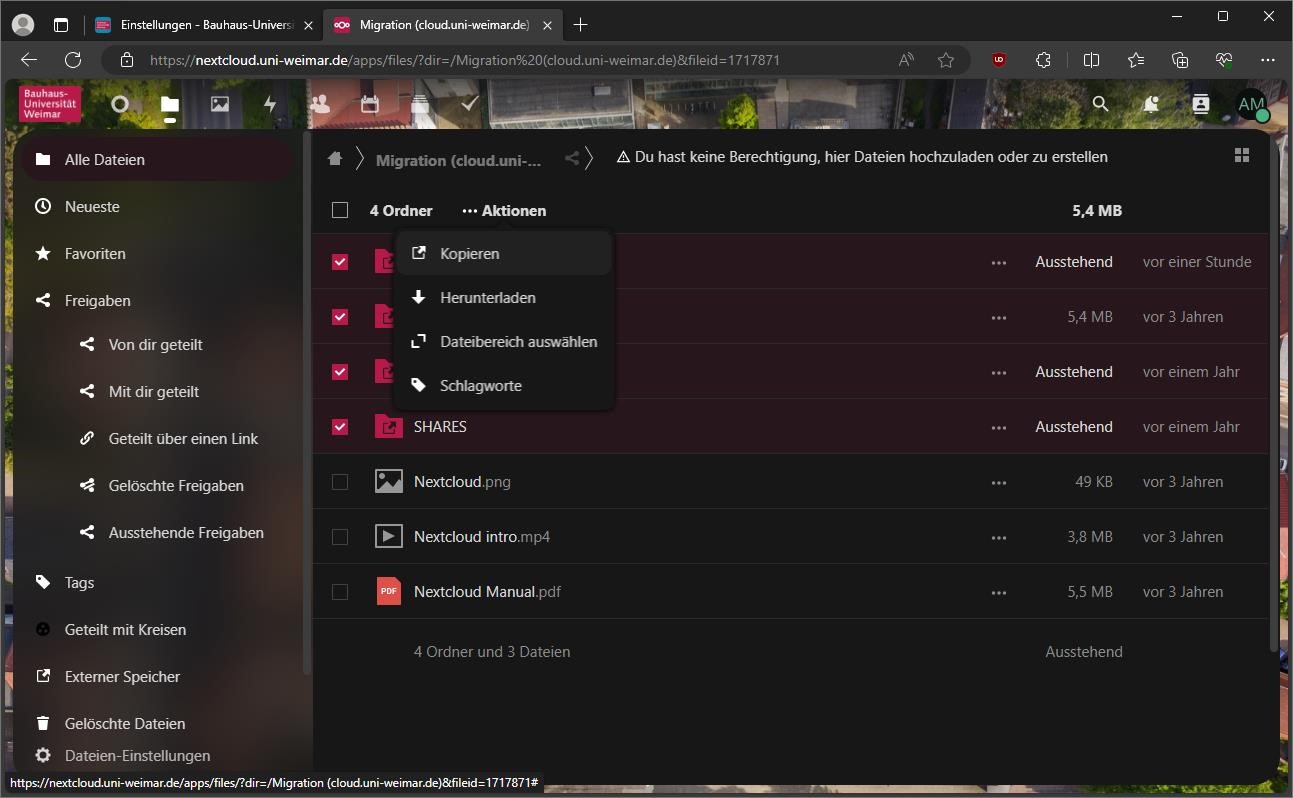1293x798 pixels.
Task: Open the Activity lightning bolt icon
Action: coord(270,104)
